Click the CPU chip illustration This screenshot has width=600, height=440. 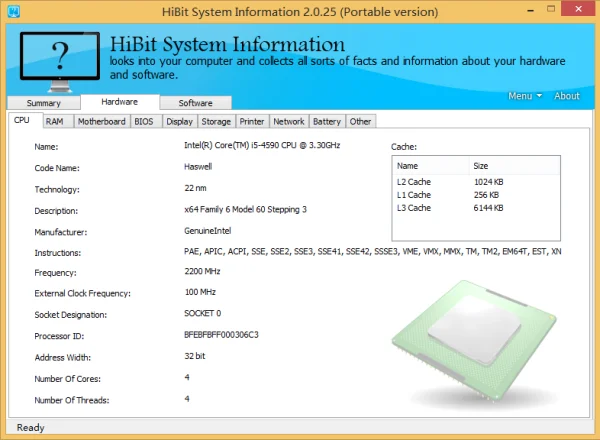click(x=474, y=341)
